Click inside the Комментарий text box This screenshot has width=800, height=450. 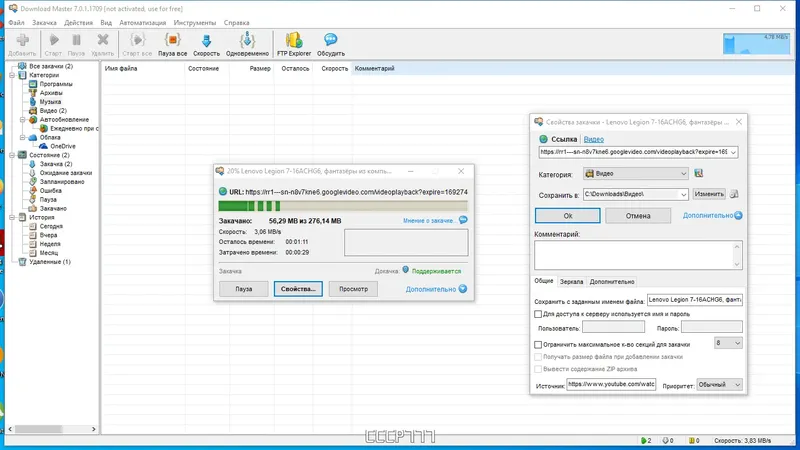tap(638, 255)
